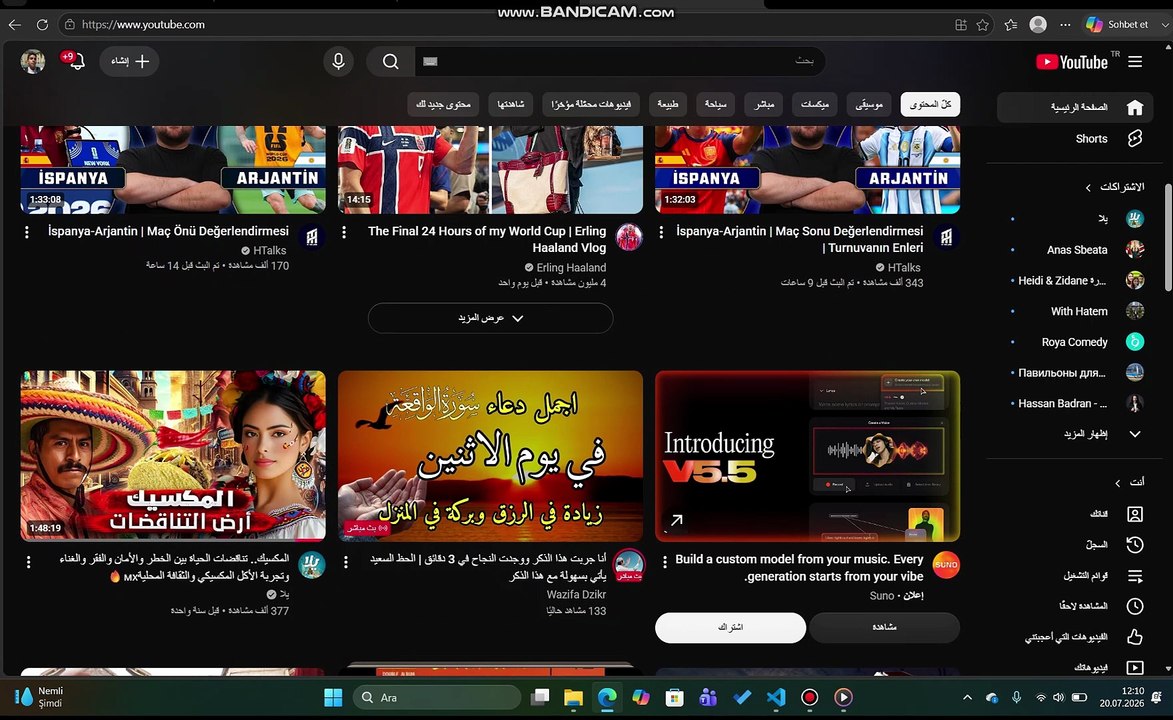The height and width of the screenshot is (720, 1173).
Task: Click the sidebar vertical scrollbar
Action: 1168,237
